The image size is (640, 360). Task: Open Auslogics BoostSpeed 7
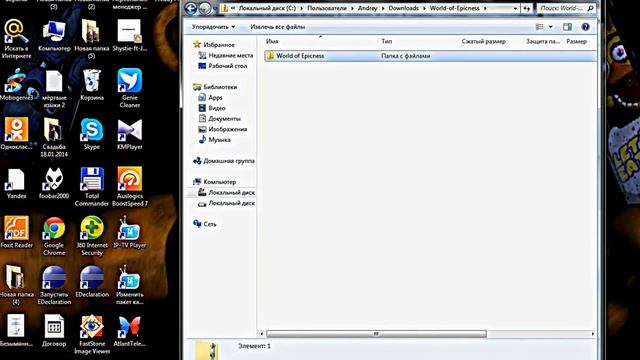click(x=130, y=187)
